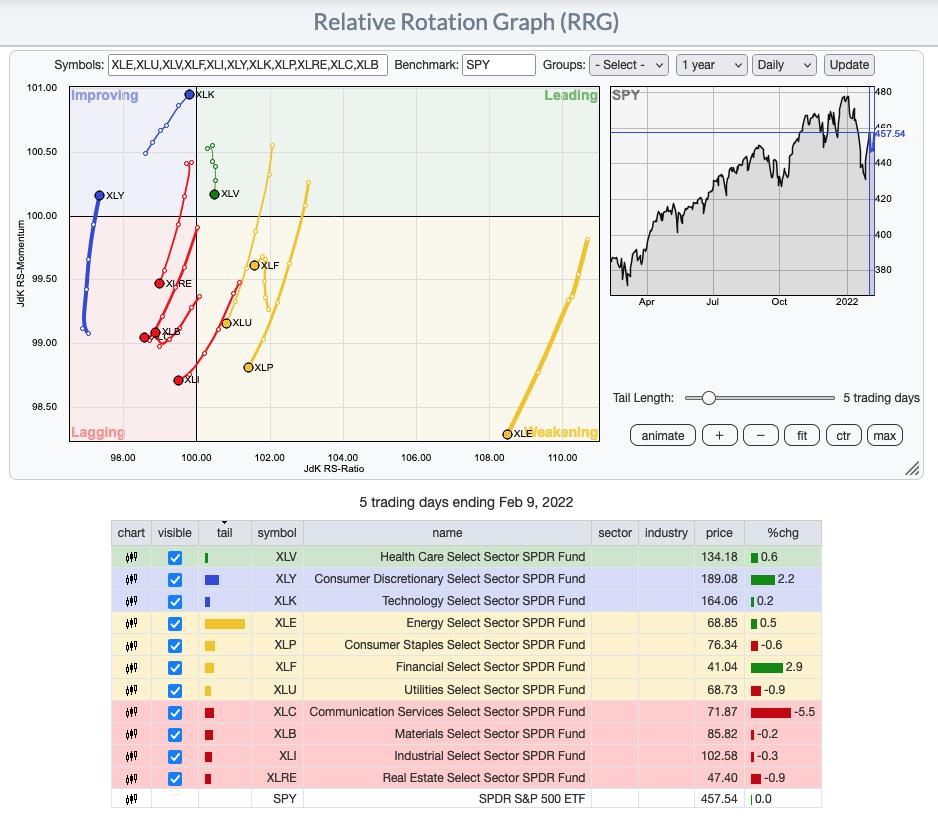Open chart icon for XLY row
This screenshot has width=938, height=819.
pyautogui.click(x=132, y=579)
